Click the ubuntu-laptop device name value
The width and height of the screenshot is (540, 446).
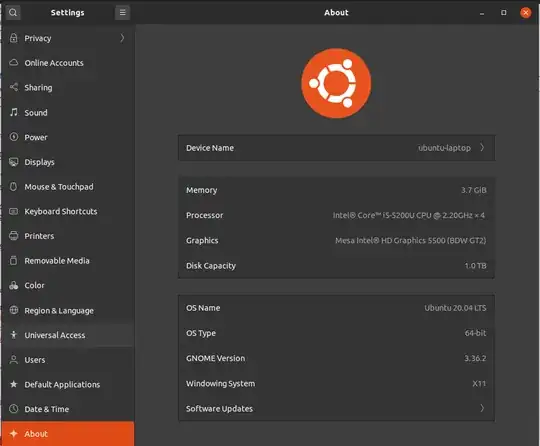(x=444, y=148)
